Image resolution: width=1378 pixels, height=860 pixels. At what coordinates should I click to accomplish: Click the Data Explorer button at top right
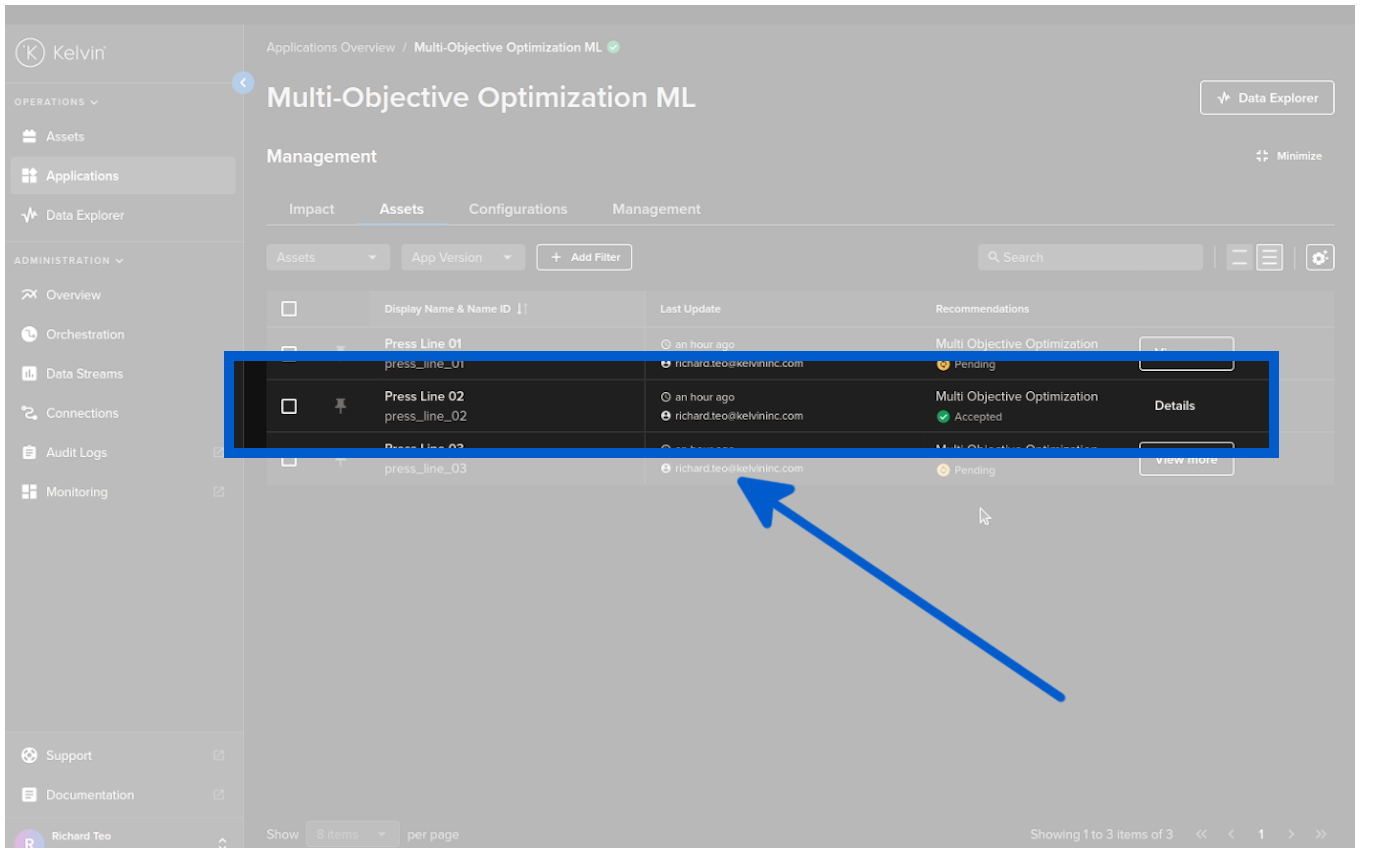click(x=1266, y=98)
